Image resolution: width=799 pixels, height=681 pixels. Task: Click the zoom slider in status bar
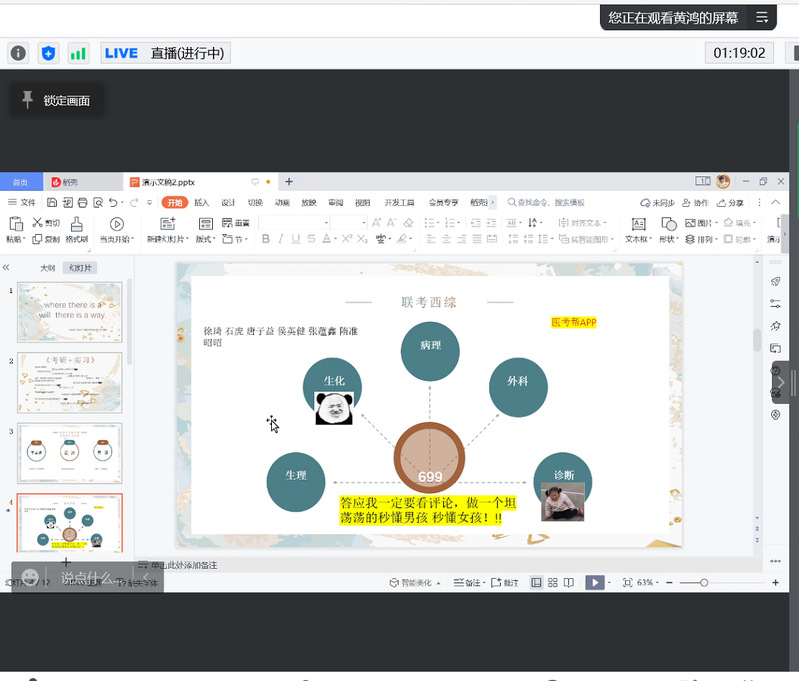point(704,582)
